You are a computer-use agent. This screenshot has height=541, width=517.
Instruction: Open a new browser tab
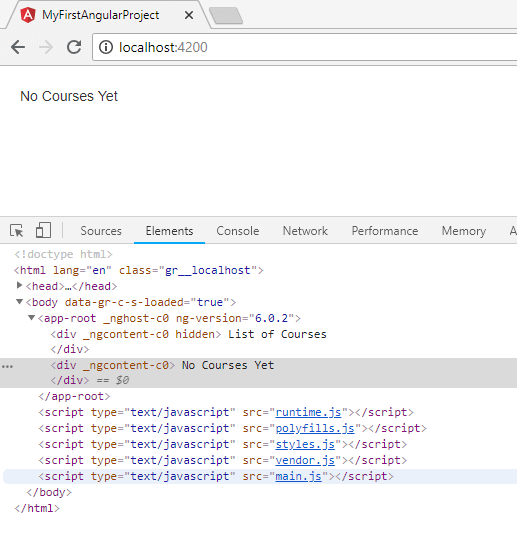coord(226,16)
